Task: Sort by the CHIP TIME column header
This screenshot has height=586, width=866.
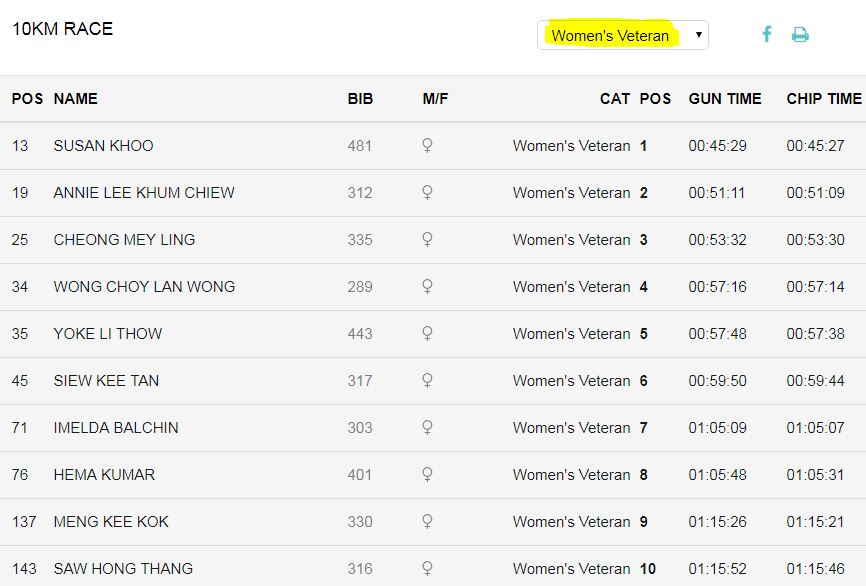Action: tap(823, 99)
